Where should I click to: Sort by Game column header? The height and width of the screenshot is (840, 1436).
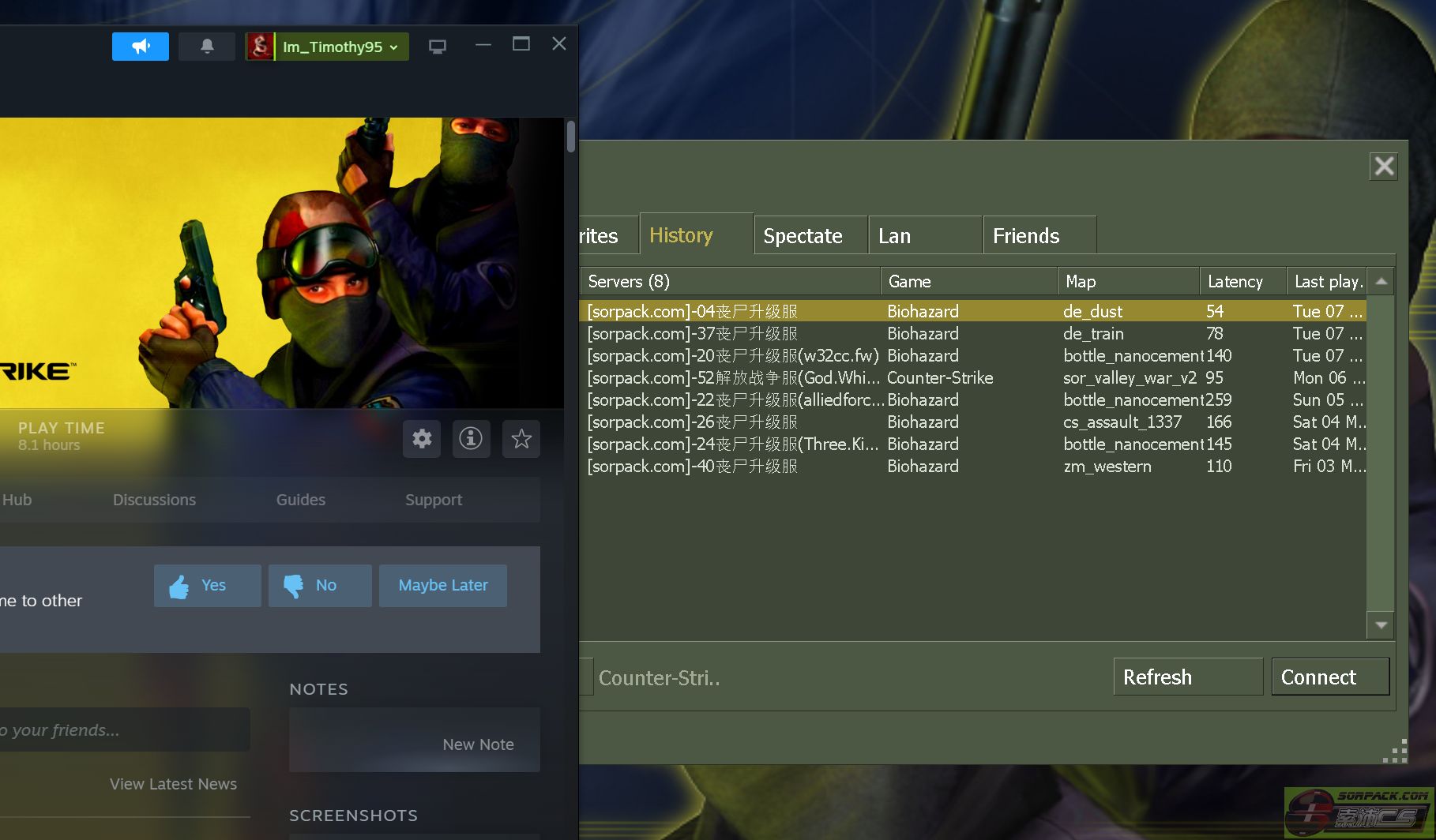(x=969, y=281)
